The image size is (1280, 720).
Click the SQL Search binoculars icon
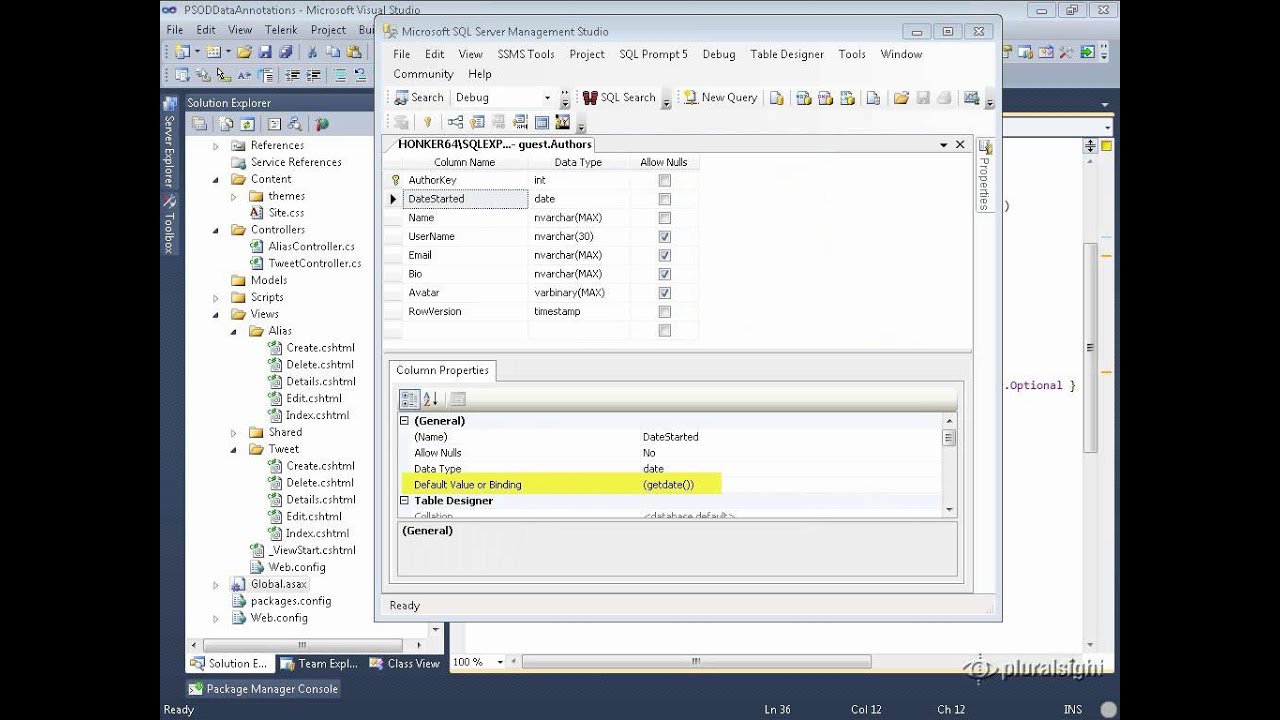590,98
